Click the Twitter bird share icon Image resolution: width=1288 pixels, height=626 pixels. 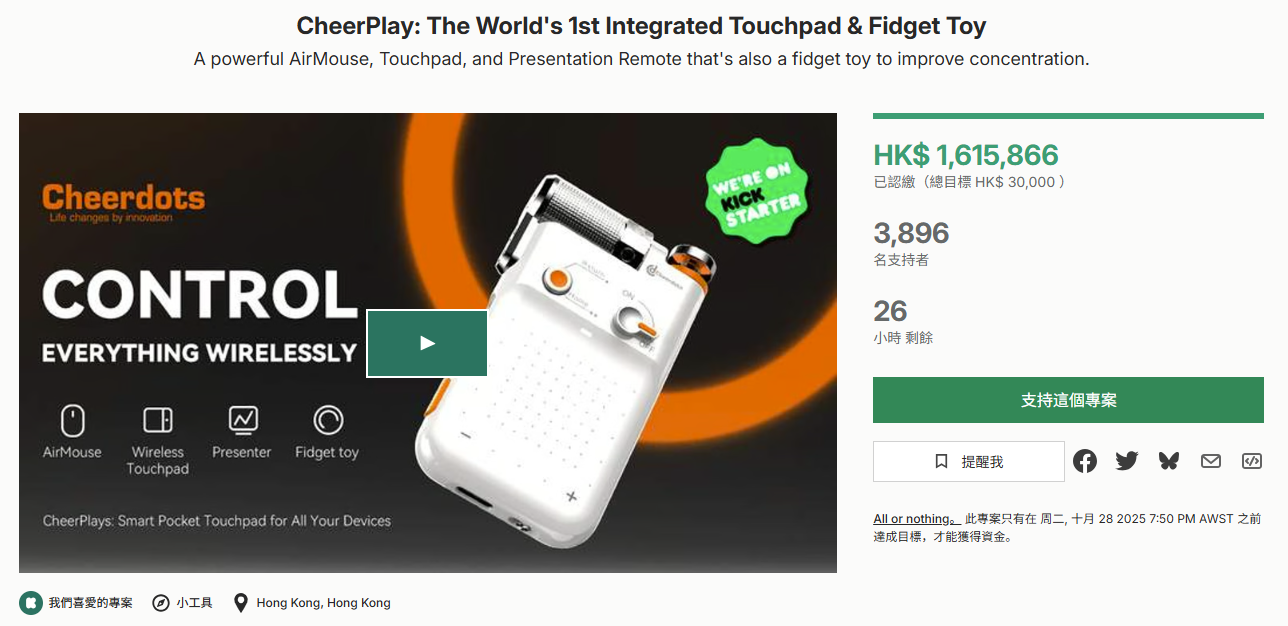[1127, 461]
